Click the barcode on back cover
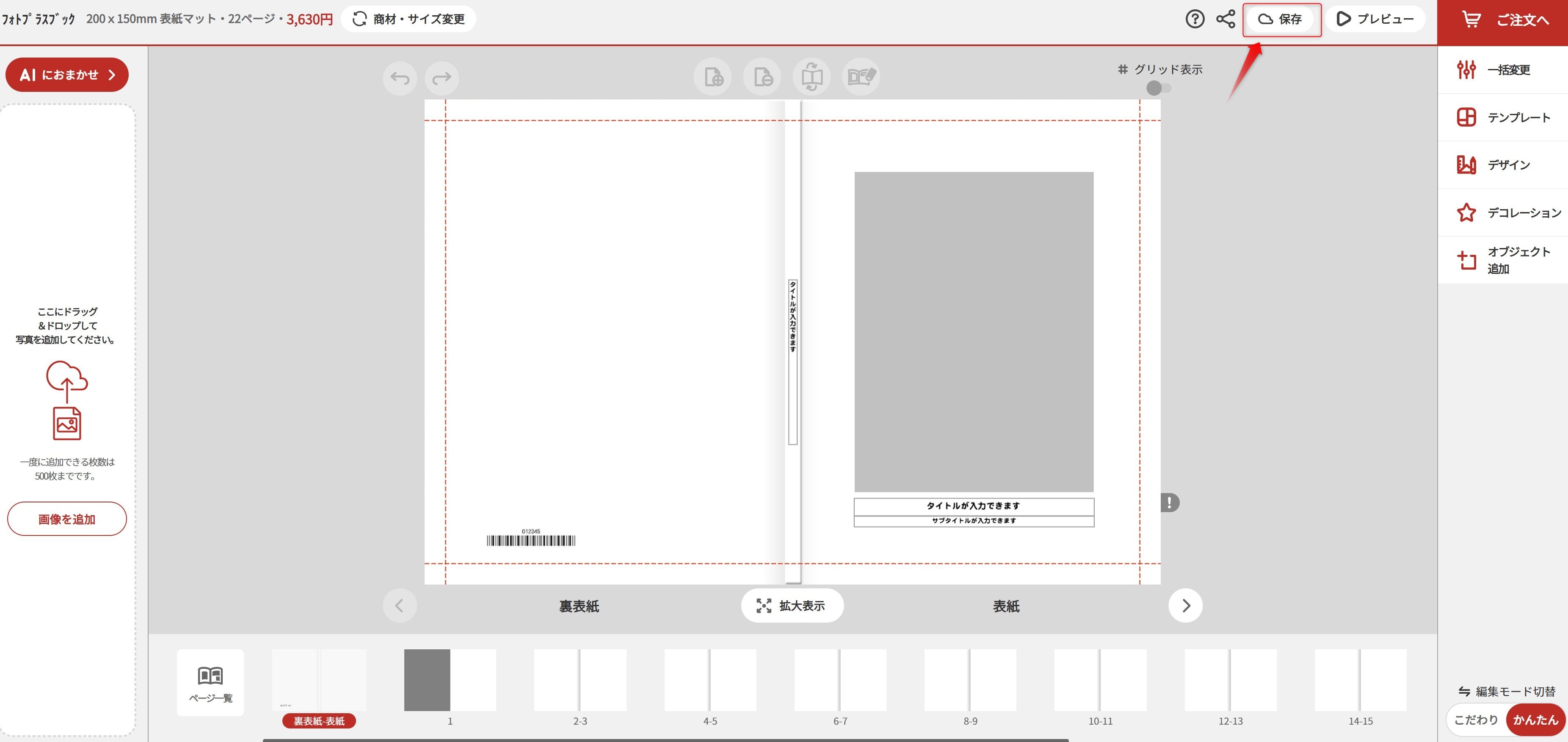The height and width of the screenshot is (742, 1568). coord(531,540)
